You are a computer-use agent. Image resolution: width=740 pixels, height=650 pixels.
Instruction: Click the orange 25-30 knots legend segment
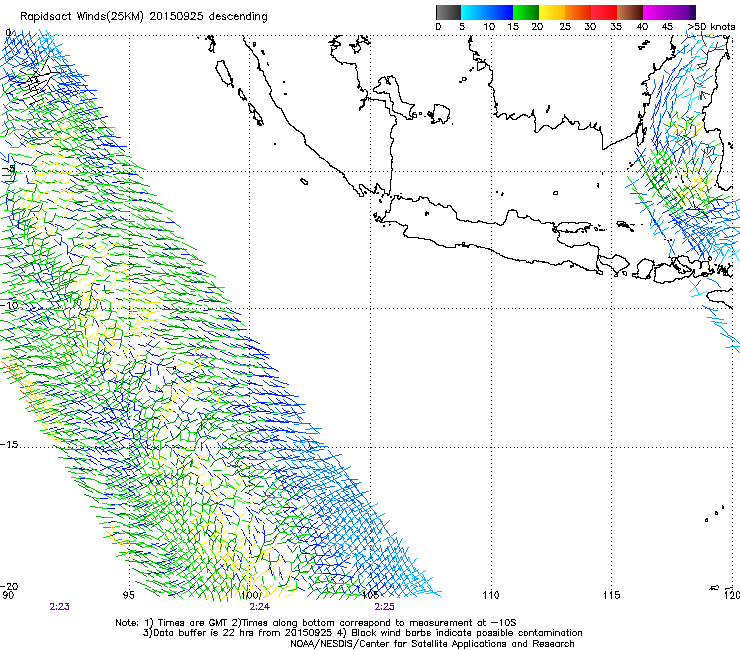(x=578, y=12)
